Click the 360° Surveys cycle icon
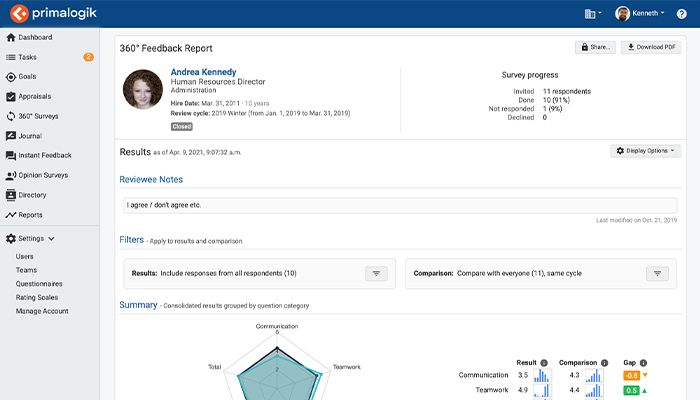Viewport: 700px width, 400px height. (11, 116)
